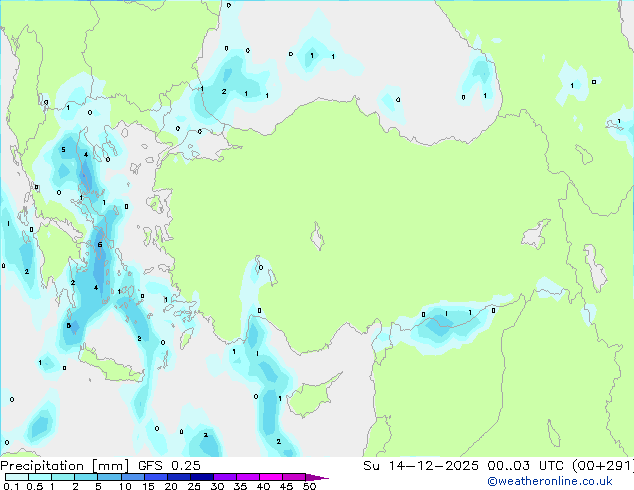
Task: Open the weatheronline.co.uk copyright link
Action: [x=550, y=482]
